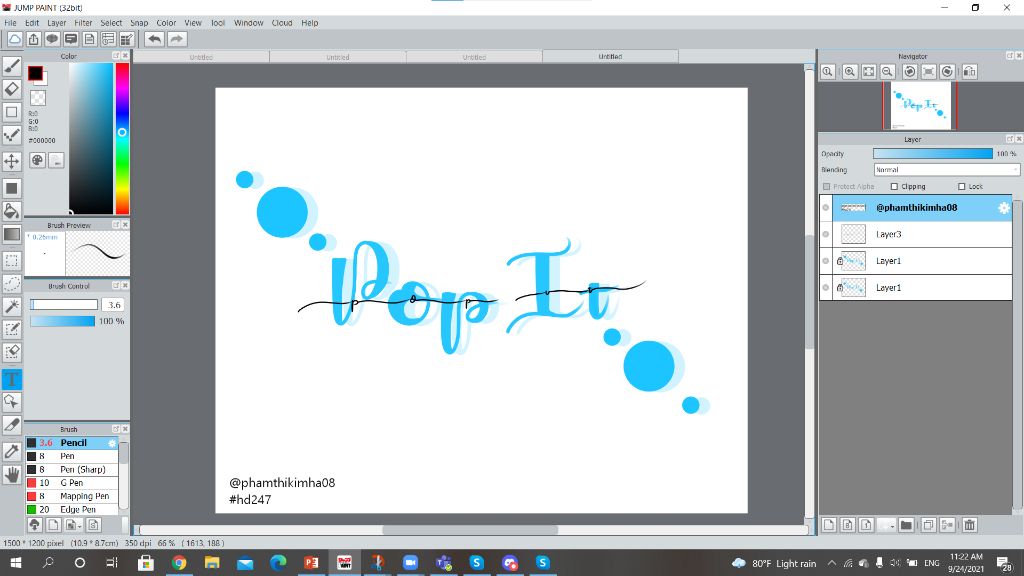Screen dimensions: 1024x576
Task: Enable the Lock checkbox in Layer panel
Action: point(961,187)
